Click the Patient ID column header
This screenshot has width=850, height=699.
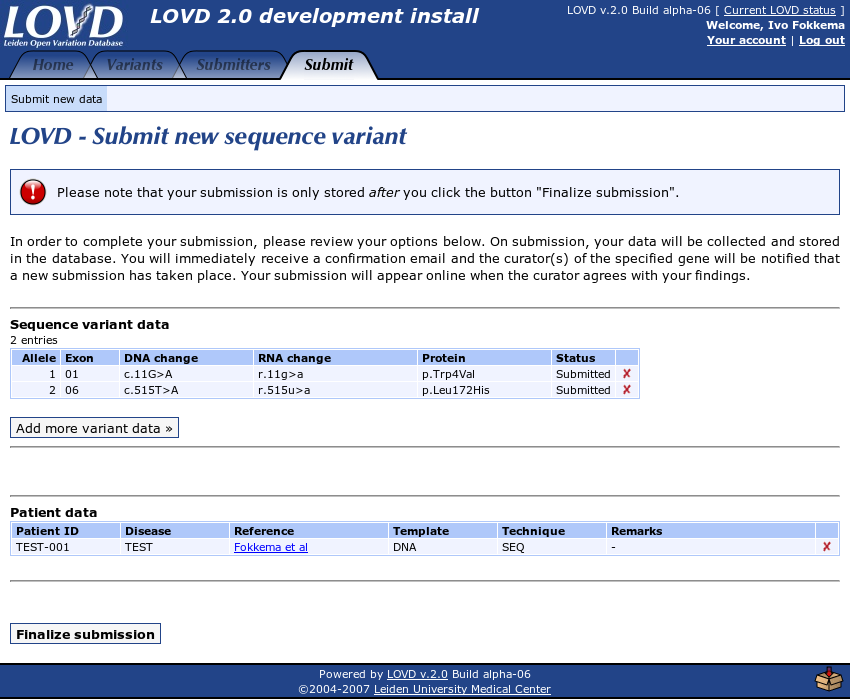click(66, 531)
